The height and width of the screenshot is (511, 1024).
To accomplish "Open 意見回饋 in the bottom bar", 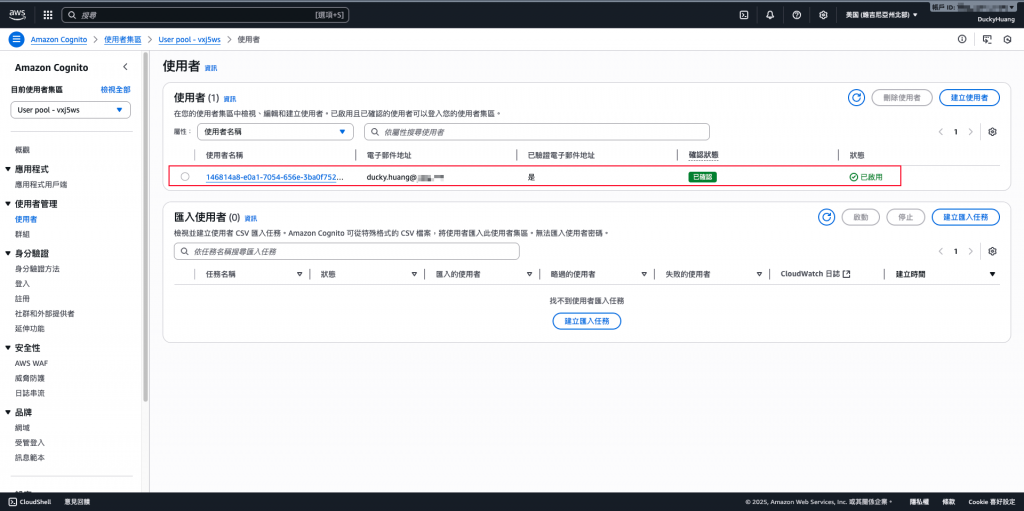I will coord(77,502).
